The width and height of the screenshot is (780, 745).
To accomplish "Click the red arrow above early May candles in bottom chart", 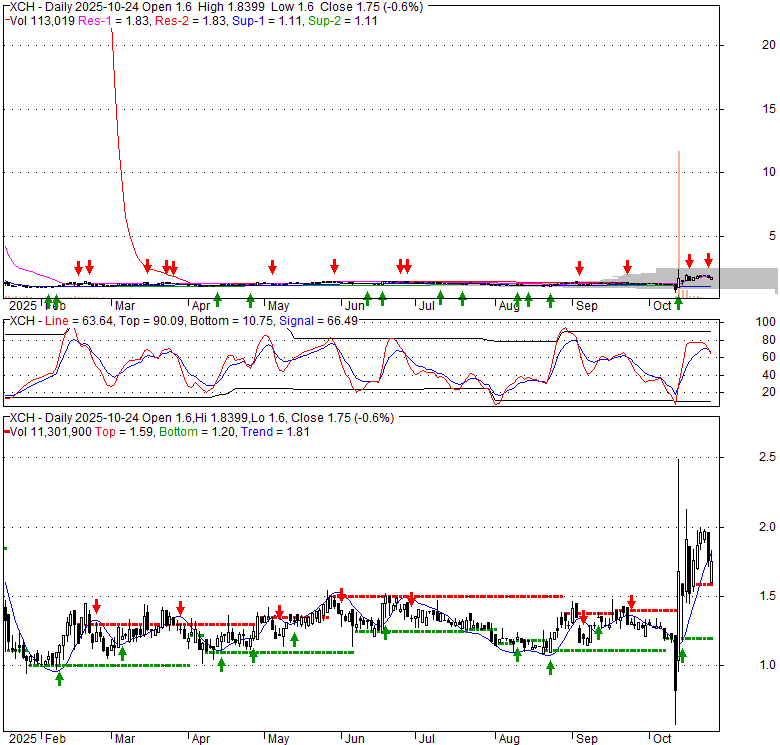I will (279, 612).
